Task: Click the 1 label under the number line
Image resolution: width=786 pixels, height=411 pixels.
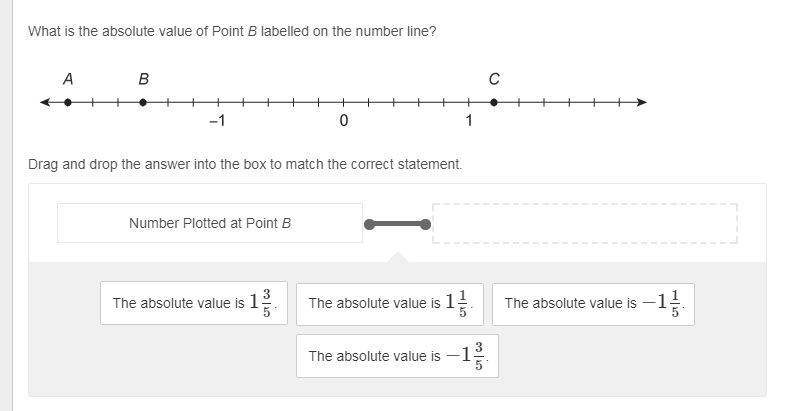Action: (468, 121)
